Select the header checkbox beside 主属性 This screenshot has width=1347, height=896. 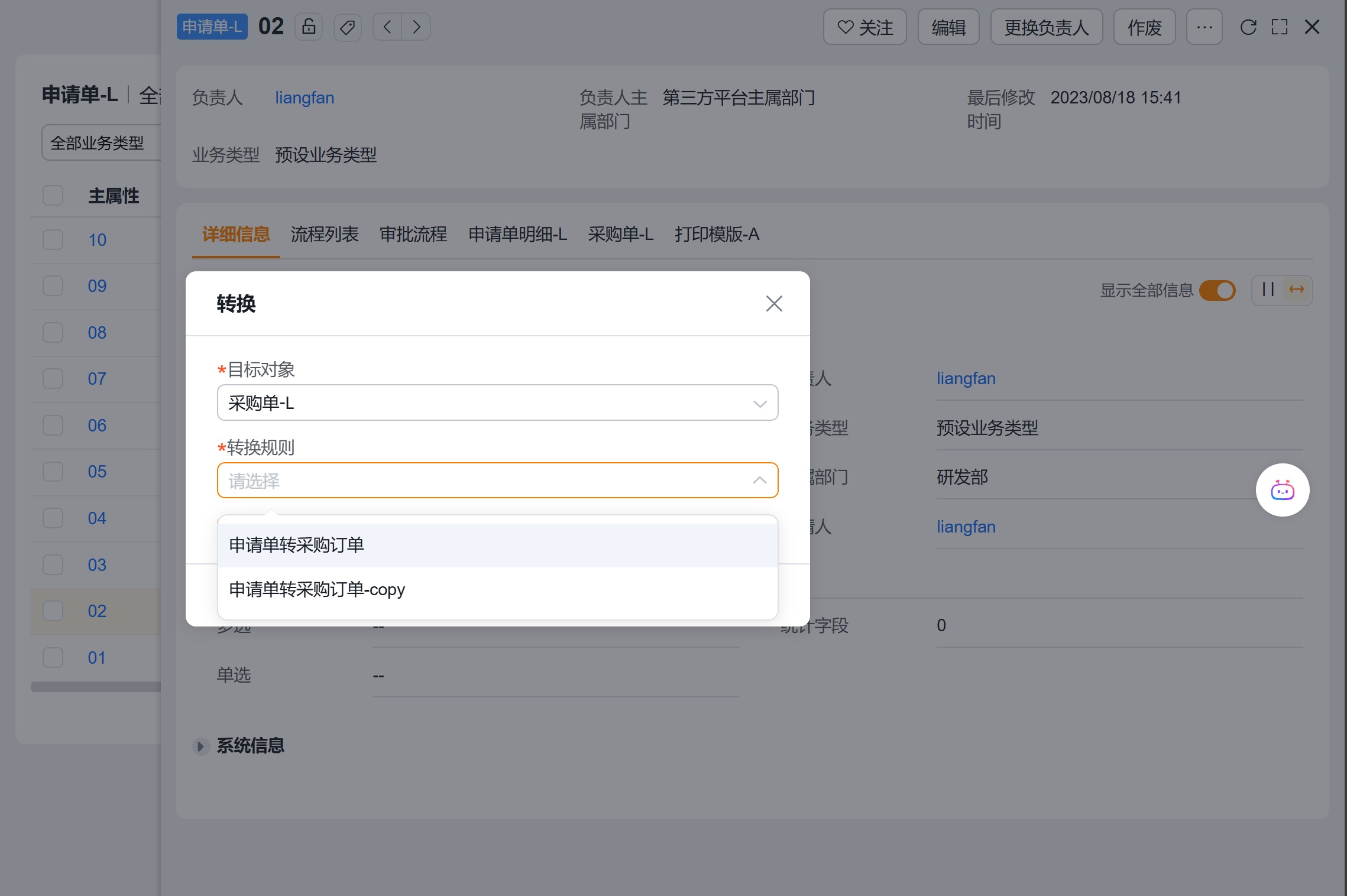(53, 196)
